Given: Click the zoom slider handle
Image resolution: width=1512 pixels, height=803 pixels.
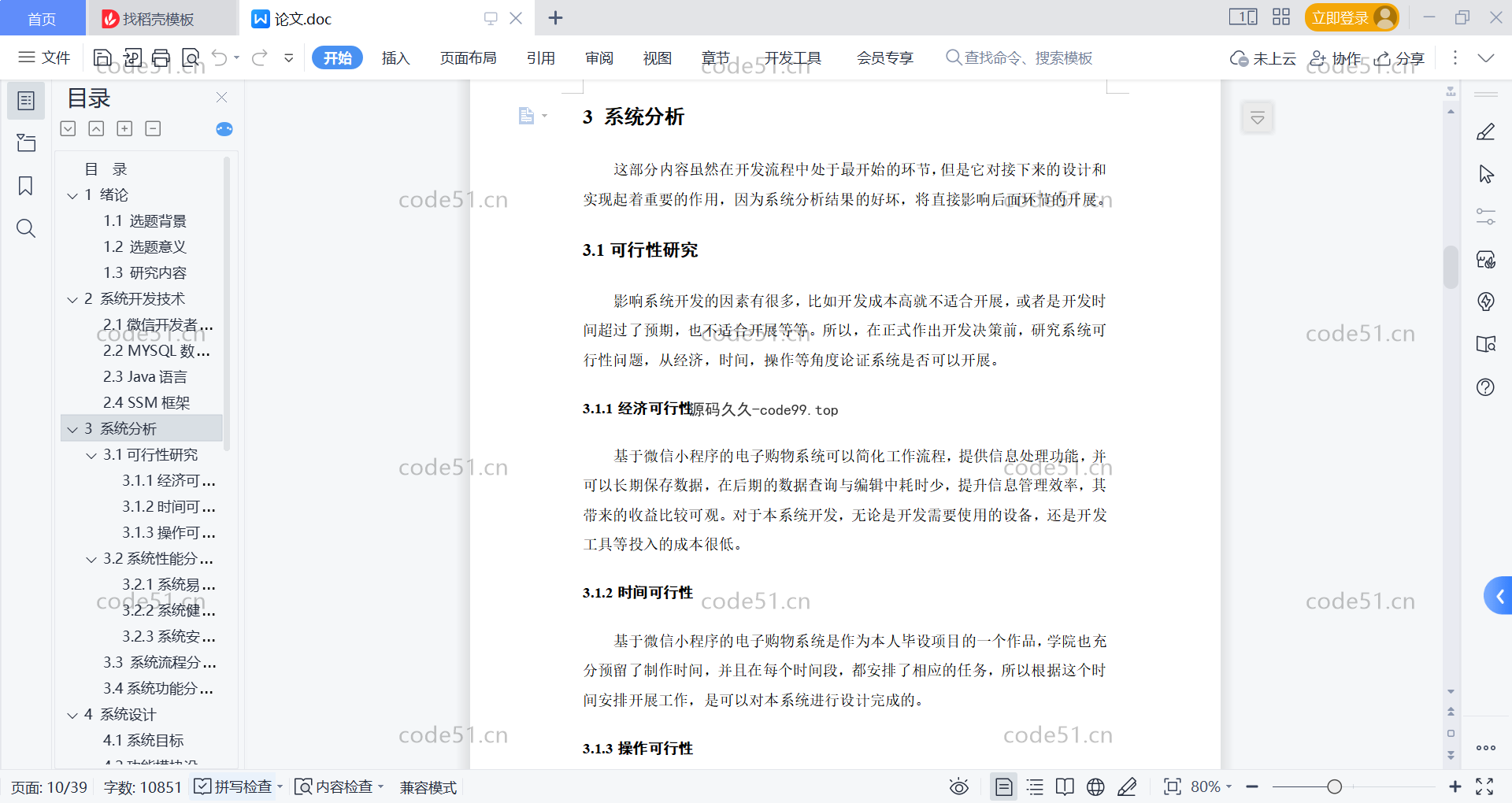Looking at the screenshot, I should tap(1334, 786).
